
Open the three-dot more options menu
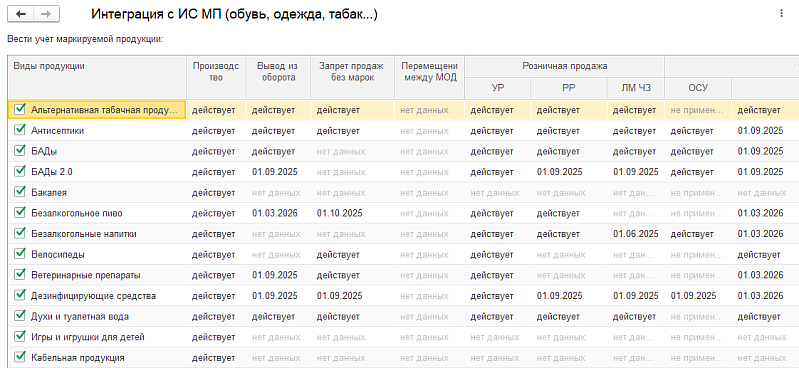[782, 14]
